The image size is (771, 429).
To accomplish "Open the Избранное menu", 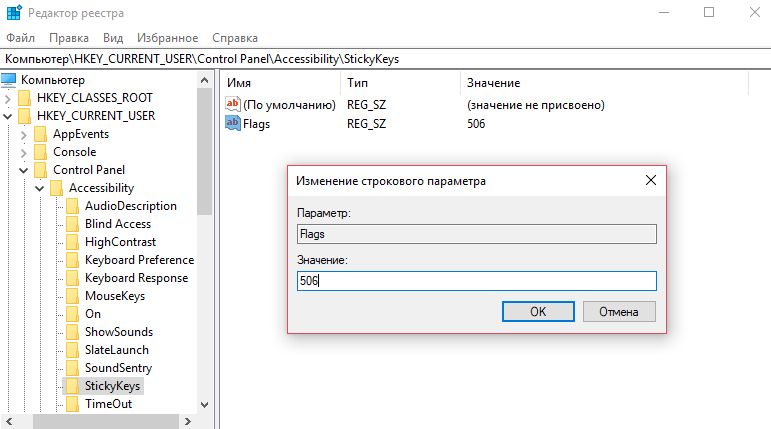I will coord(167,38).
